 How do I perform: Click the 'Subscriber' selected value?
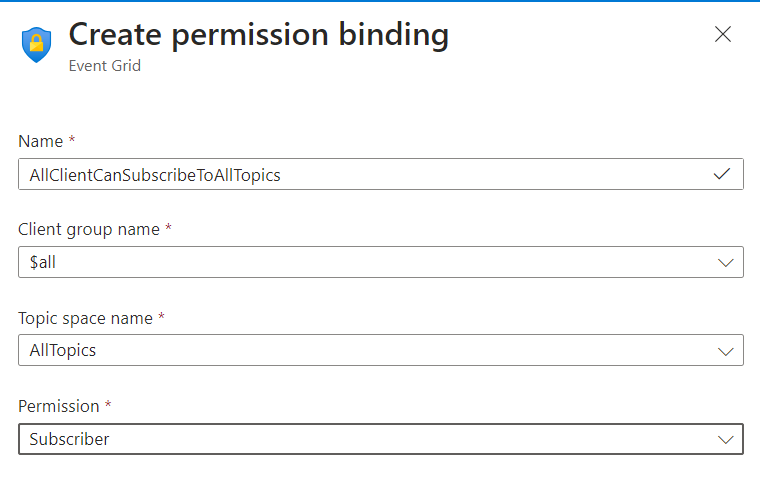[x=69, y=439]
